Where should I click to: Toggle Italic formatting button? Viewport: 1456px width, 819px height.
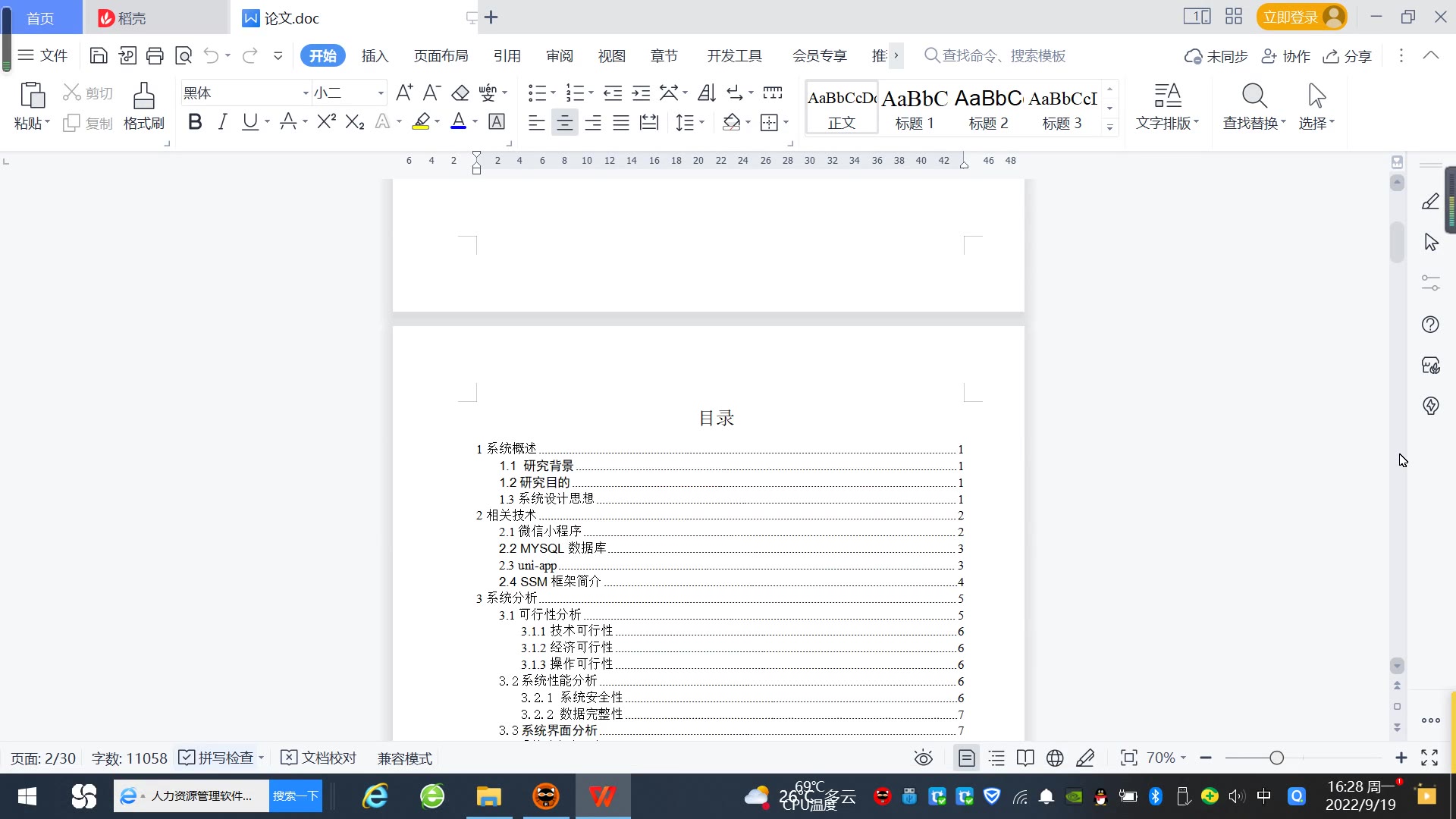click(x=222, y=122)
